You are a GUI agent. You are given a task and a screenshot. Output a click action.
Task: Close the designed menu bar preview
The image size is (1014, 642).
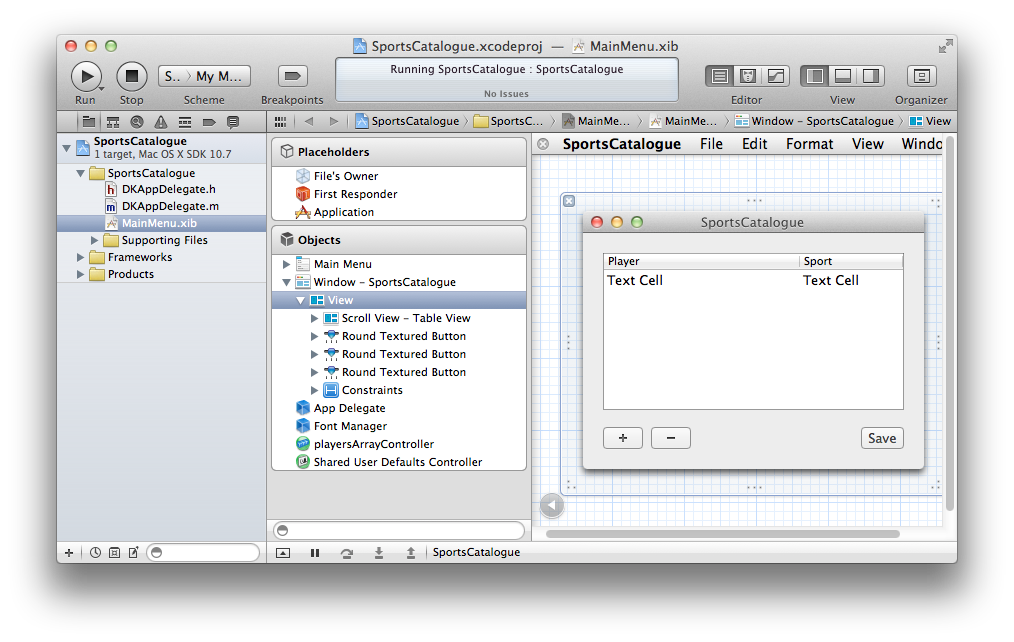[543, 144]
